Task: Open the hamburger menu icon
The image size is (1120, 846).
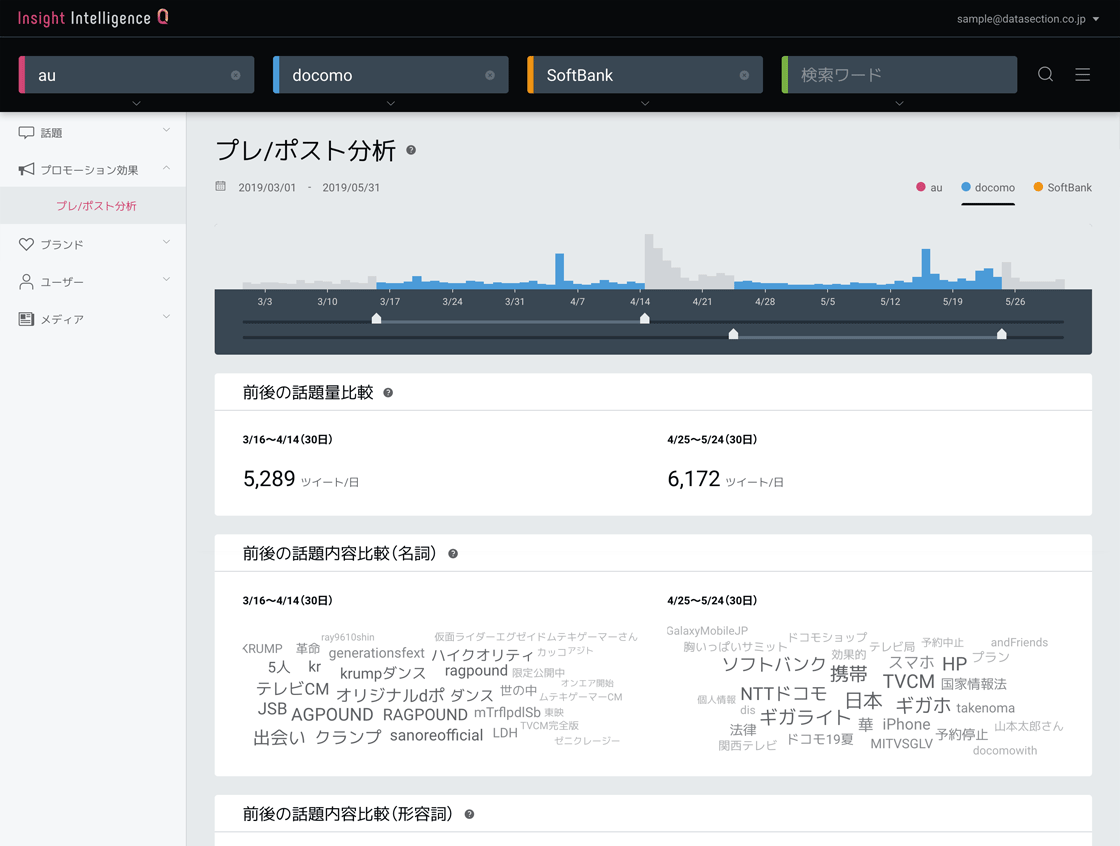Action: click(1082, 74)
